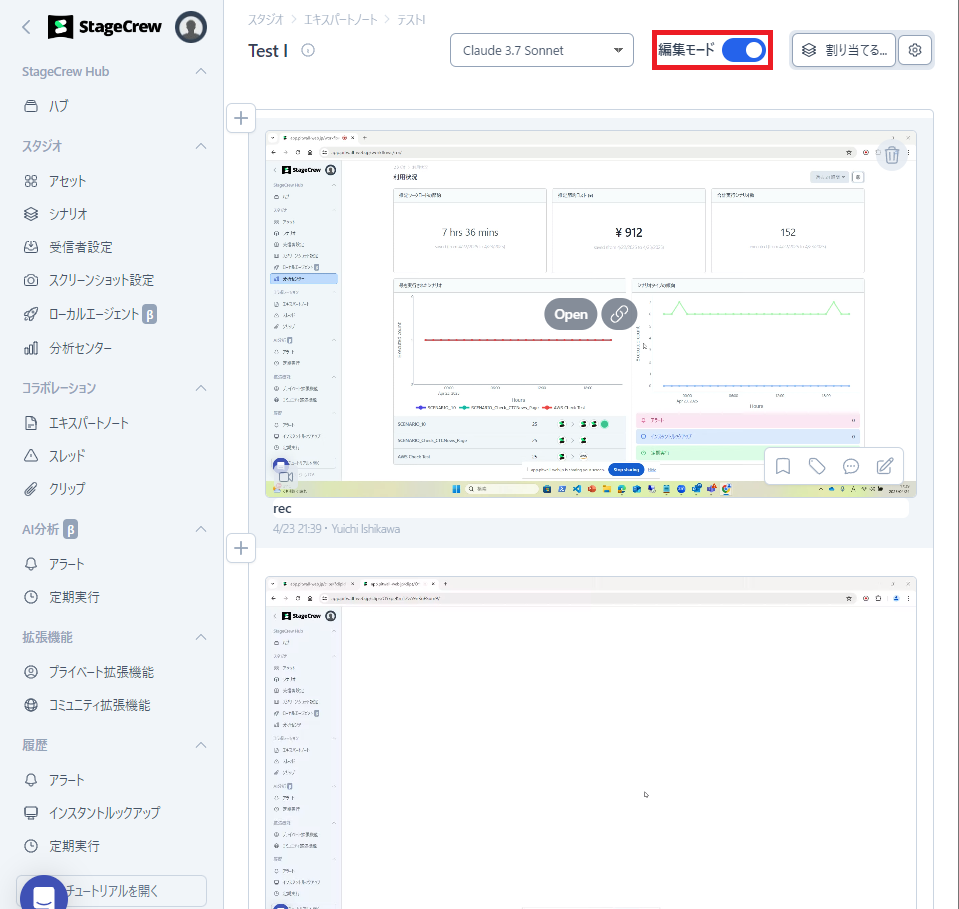Click the comment bubble icon
The width and height of the screenshot is (959, 909).
[x=851, y=466]
